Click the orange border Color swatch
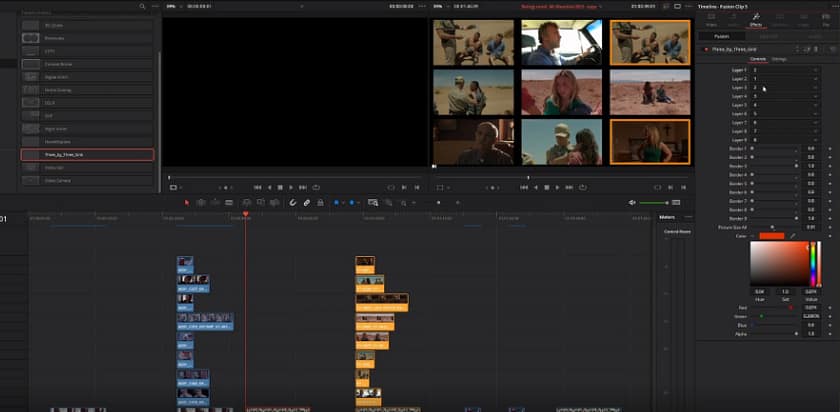This screenshot has width=840, height=412. click(772, 236)
